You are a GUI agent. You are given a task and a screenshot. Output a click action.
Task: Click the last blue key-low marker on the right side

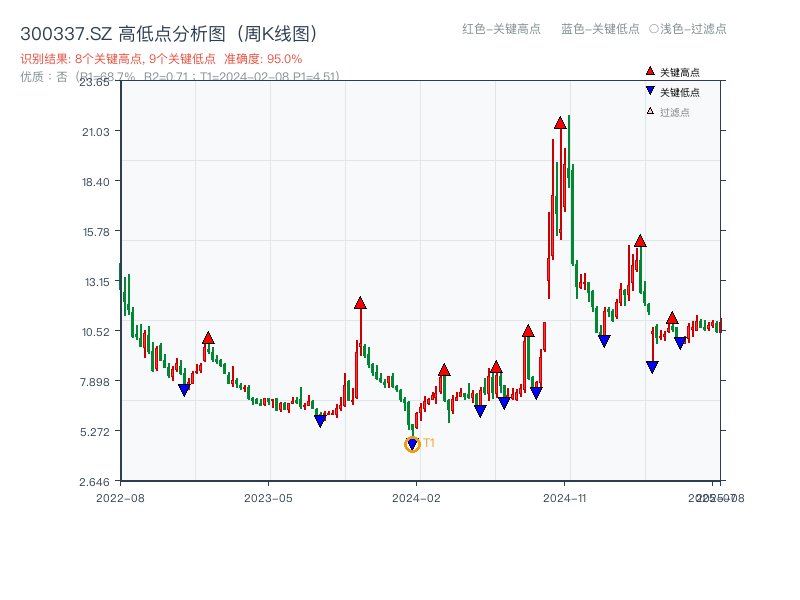tap(679, 343)
